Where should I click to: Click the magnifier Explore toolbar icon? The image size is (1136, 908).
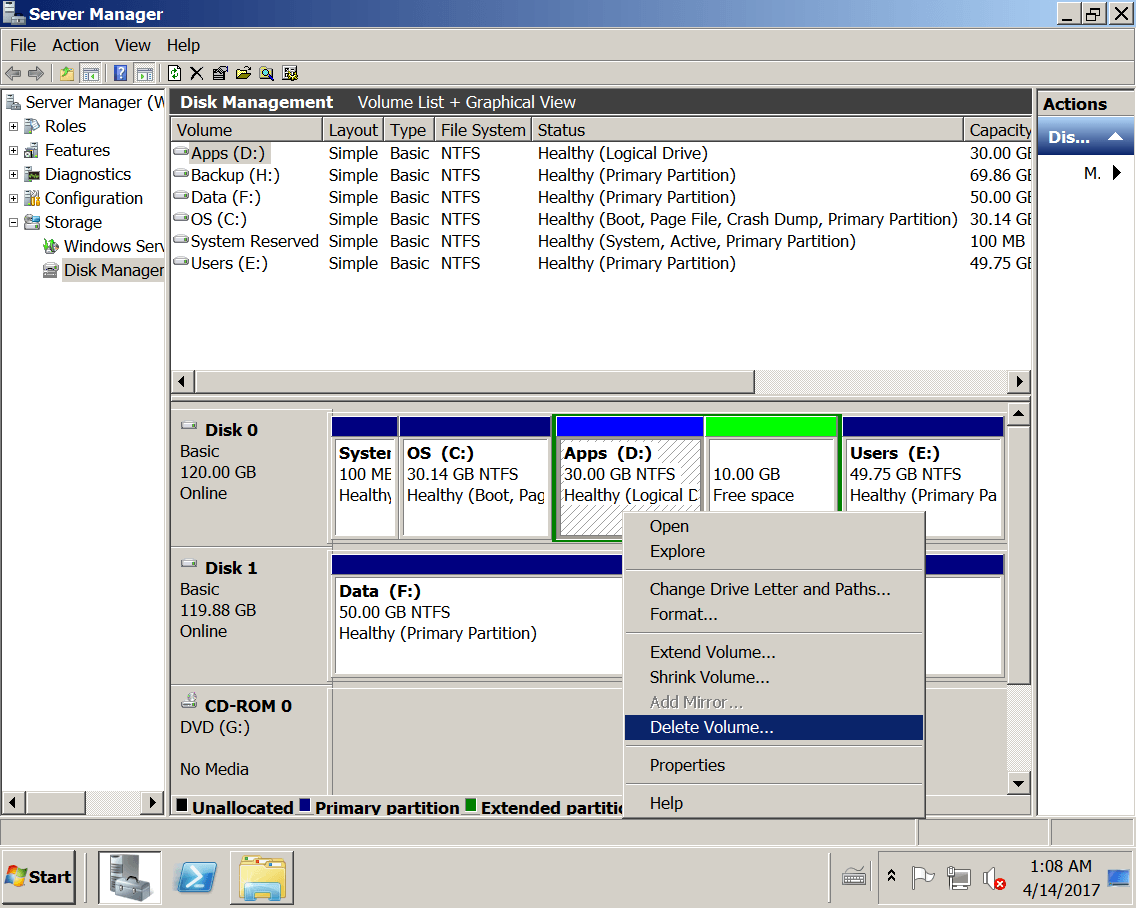[x=267, y=73]
